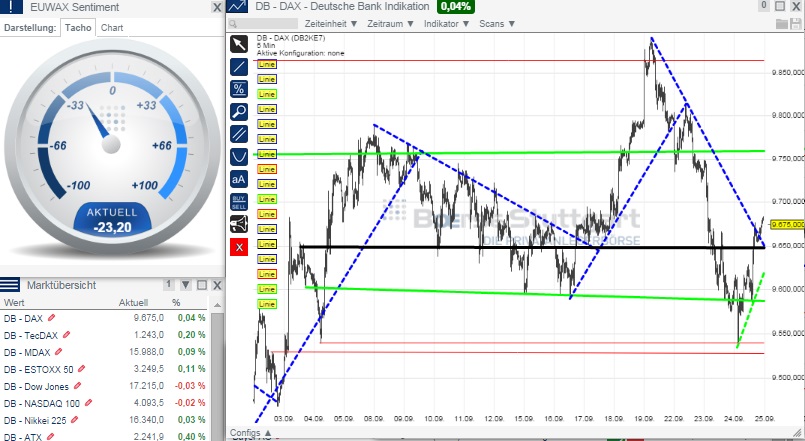Select the DB - TecDAX row name
Image resolution: width=805 pixels, height=441 pixels.
pyautogui.click(x=31, y=335)
